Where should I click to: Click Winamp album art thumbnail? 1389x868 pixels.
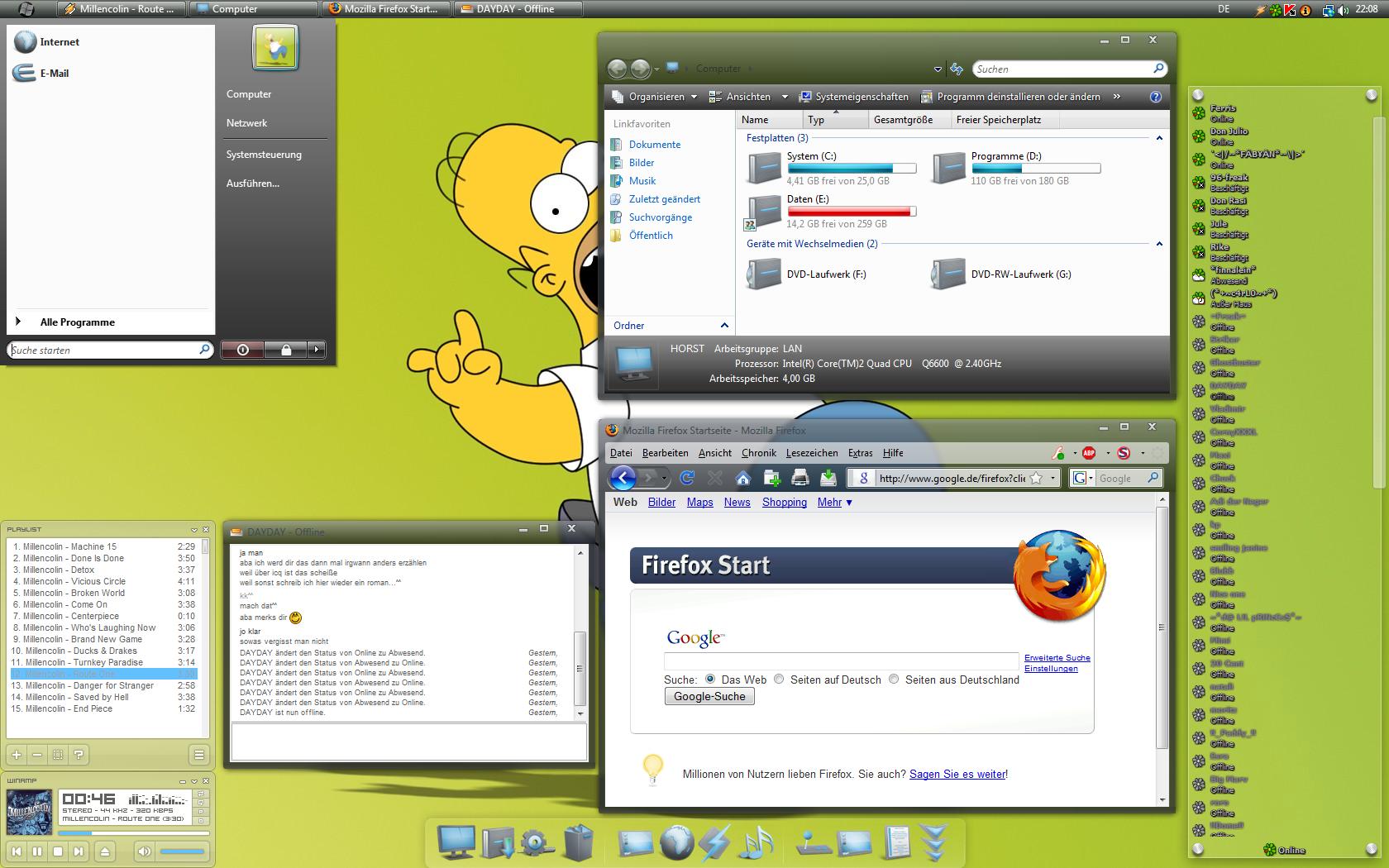29,812
